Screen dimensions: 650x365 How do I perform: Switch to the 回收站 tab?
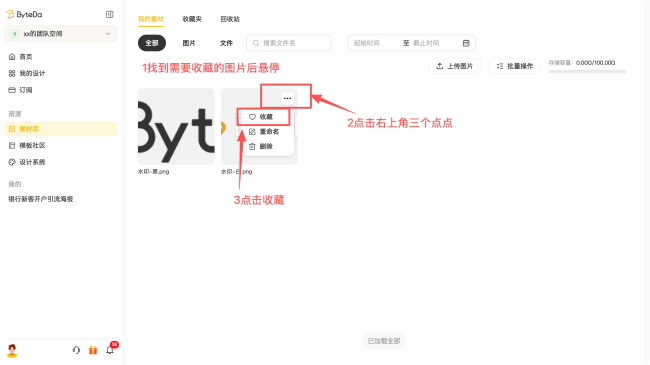tap(230, 19)
